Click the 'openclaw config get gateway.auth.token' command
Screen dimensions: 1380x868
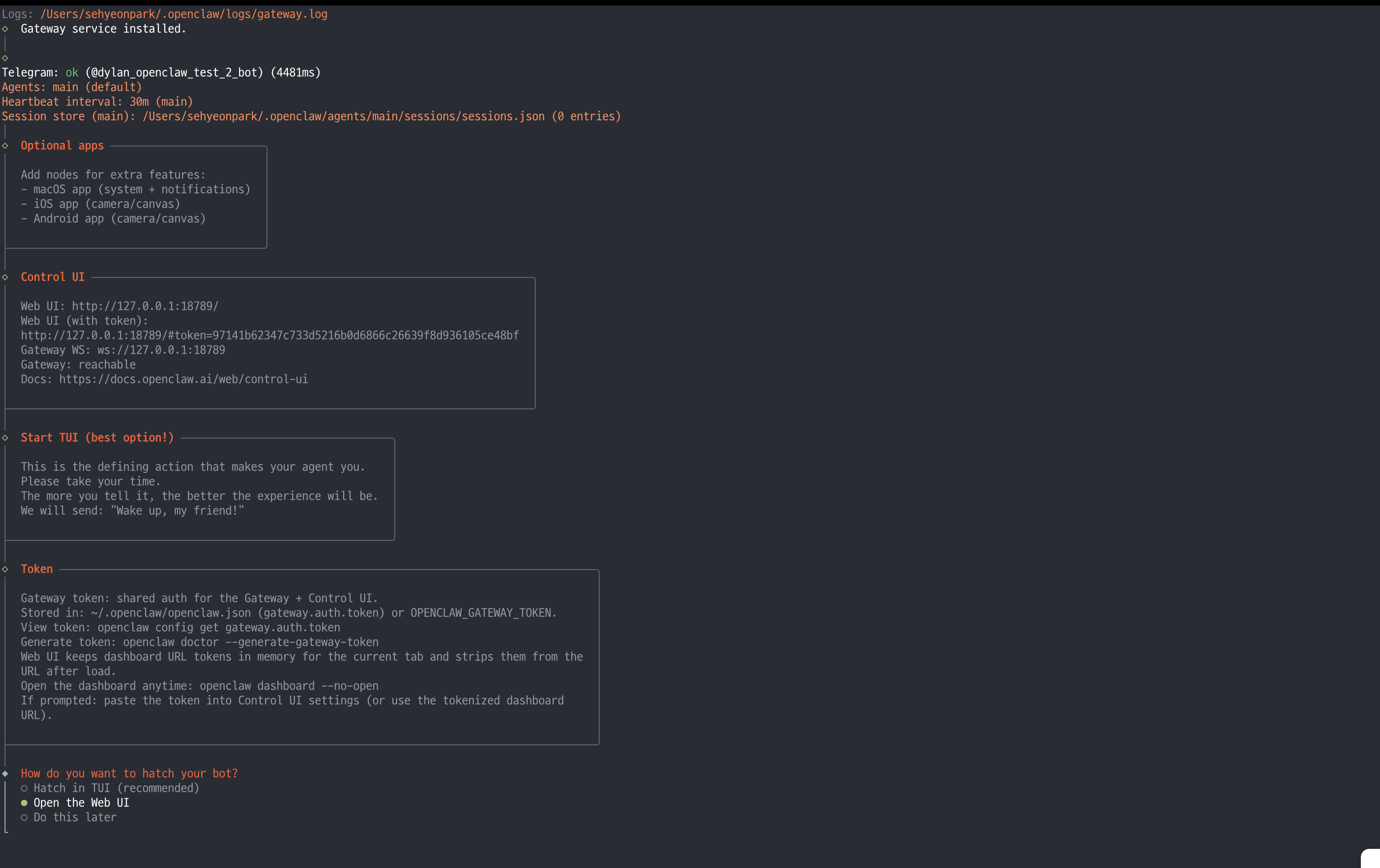(218, 627)
